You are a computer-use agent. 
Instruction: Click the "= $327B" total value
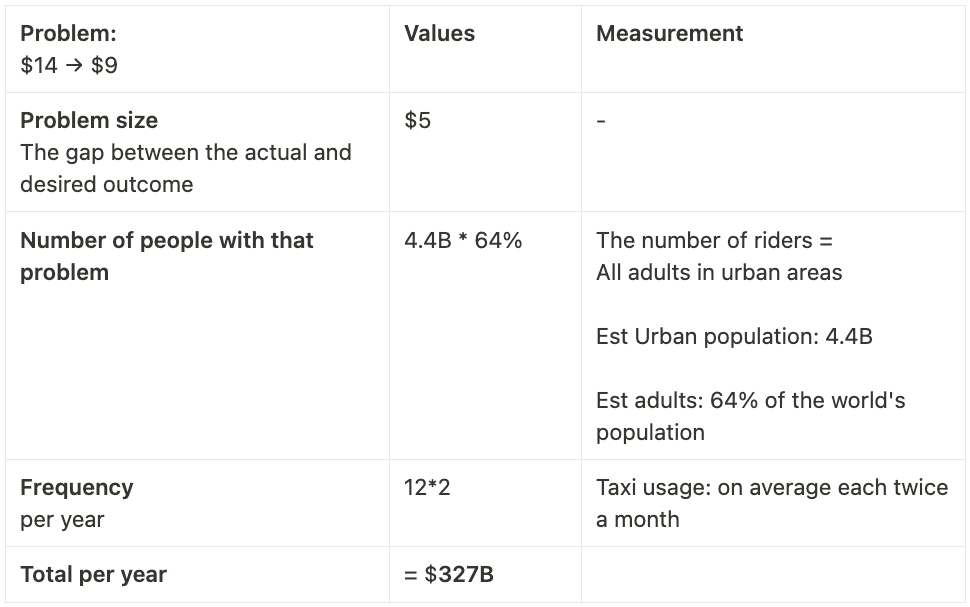click(449, 574)
